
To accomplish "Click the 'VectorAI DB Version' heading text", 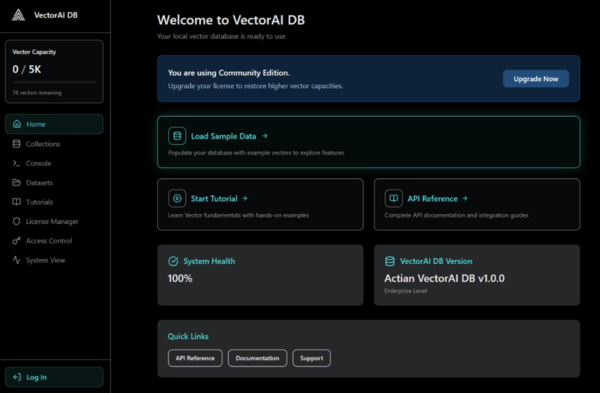I will click(436, 261).
